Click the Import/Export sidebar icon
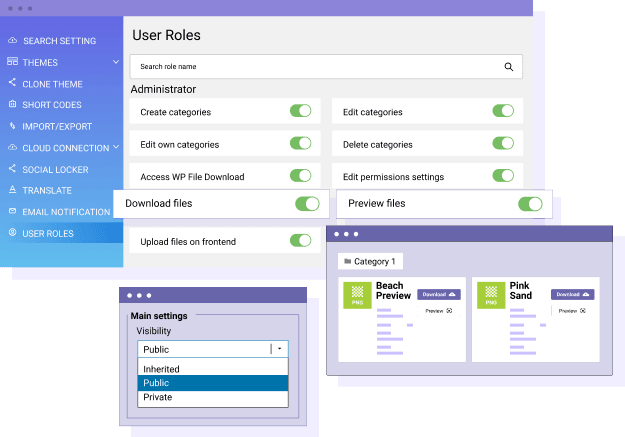Screen dimensions: 625x437 point(12,126)
